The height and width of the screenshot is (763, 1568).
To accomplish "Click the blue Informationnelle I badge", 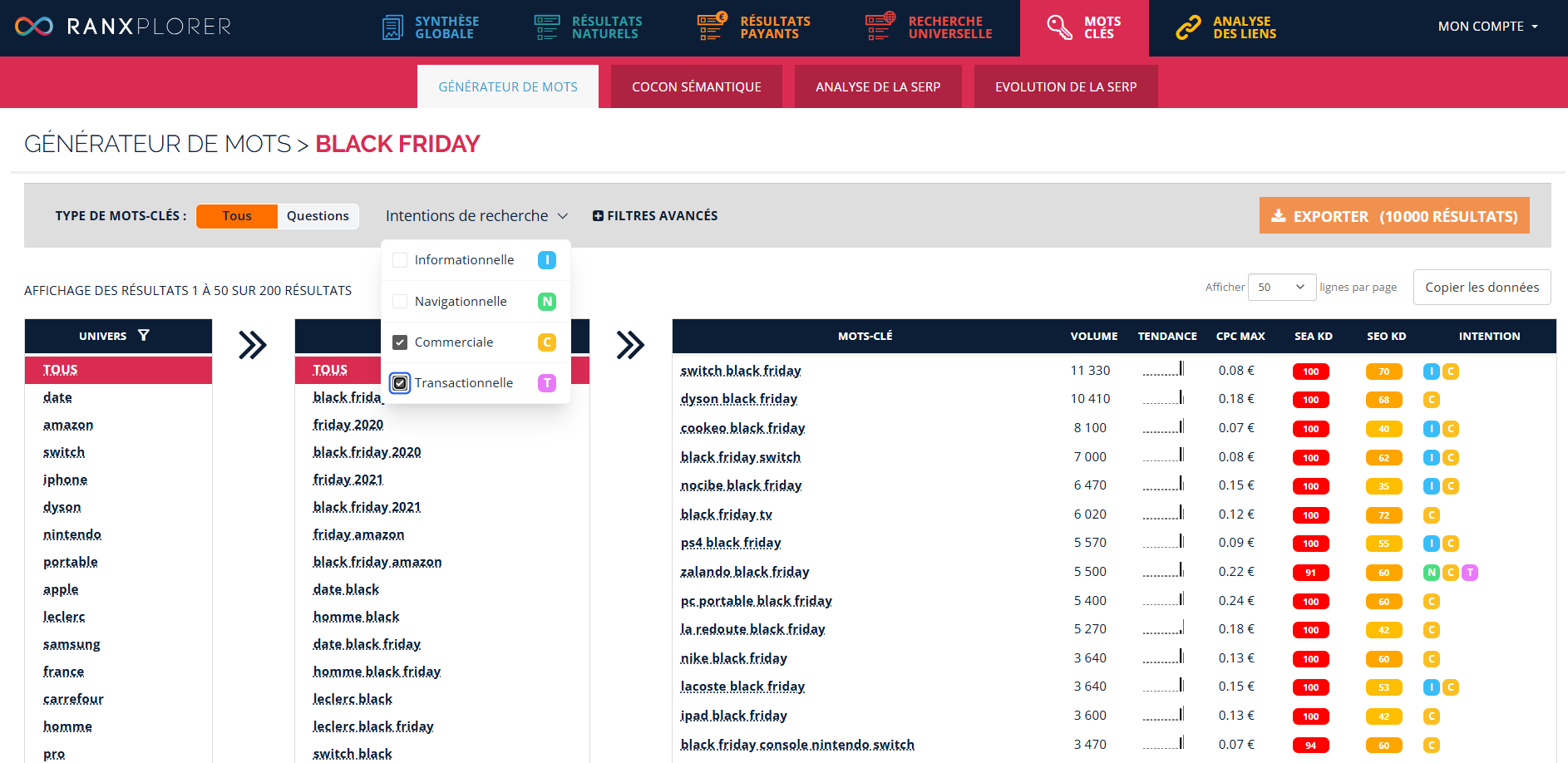I will click(x=547, y=260).
